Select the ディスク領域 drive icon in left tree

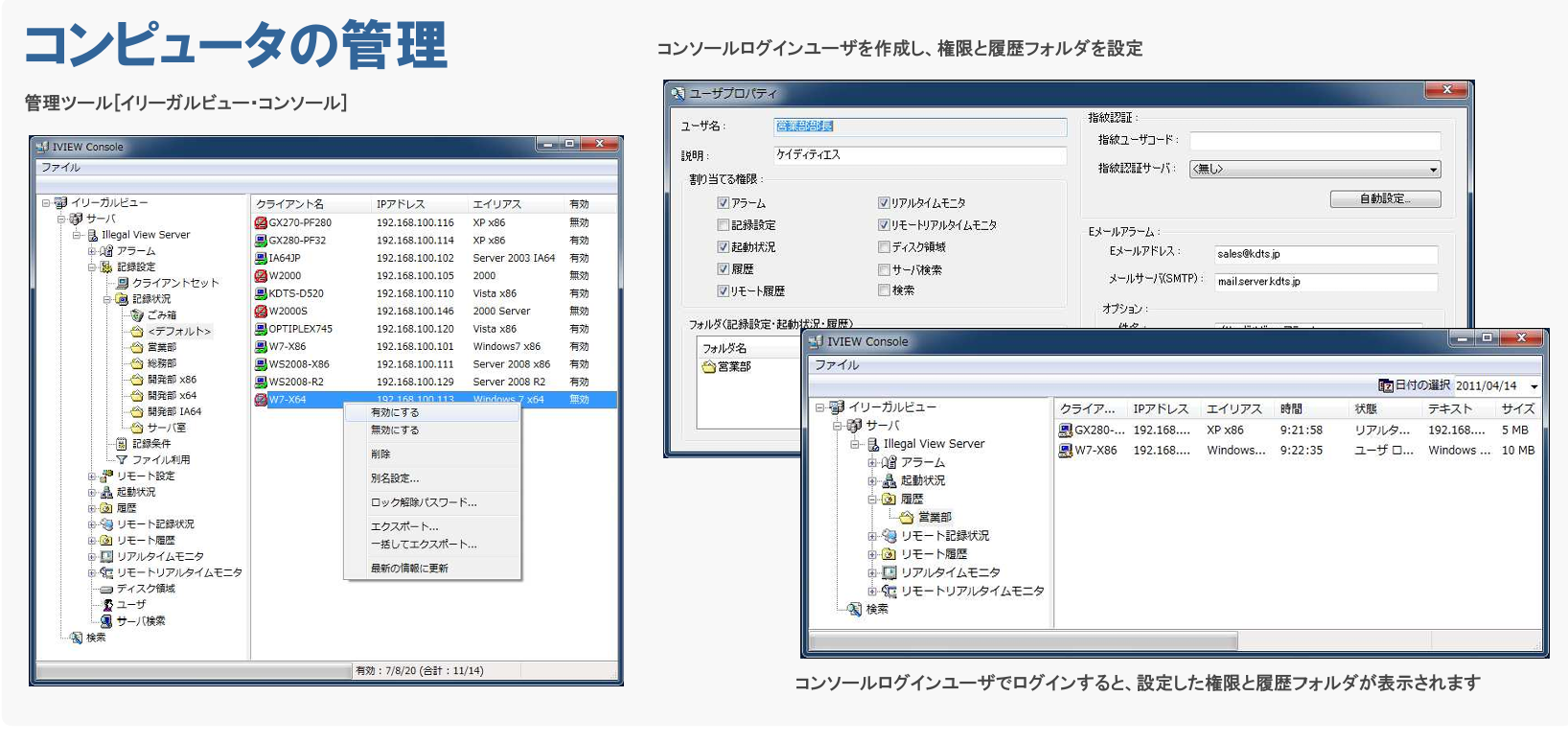106,589
